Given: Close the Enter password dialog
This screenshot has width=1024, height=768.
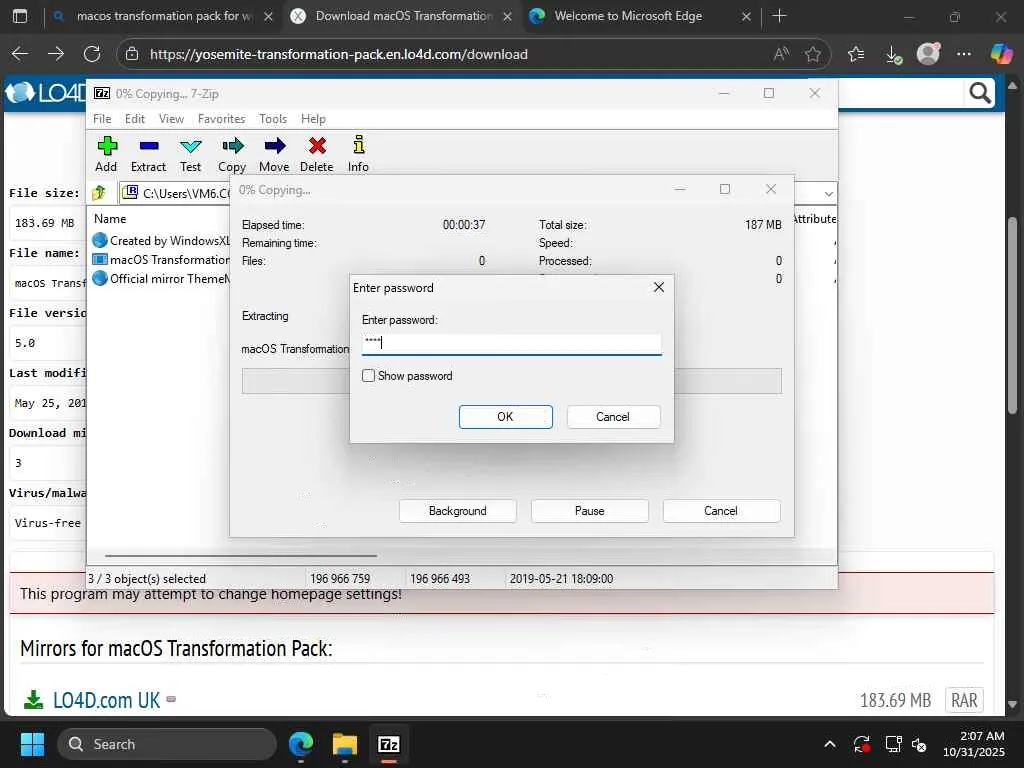Looking at the screenshot, I should 659,287.
